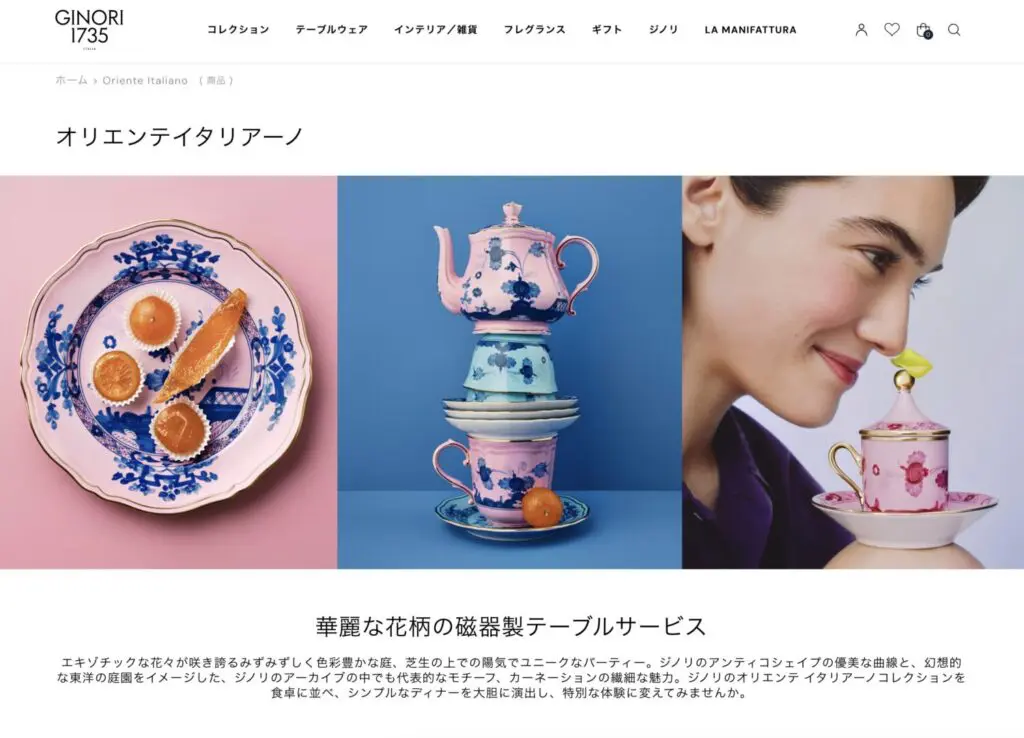This screenshot has width=1024, height=738.
Task: Click the Oriente Italiano breadcrumb
Action: [145, 80]
